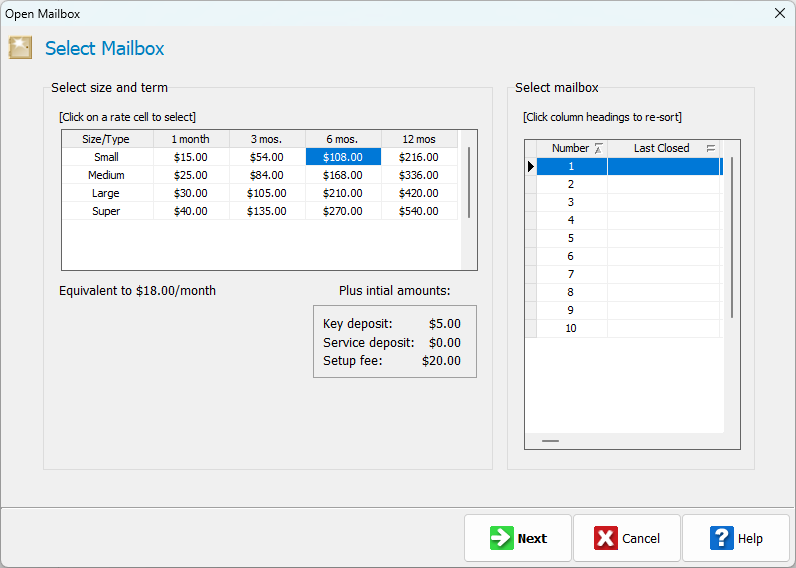Select the Small 1 month rate $15.00

[191, 157]
